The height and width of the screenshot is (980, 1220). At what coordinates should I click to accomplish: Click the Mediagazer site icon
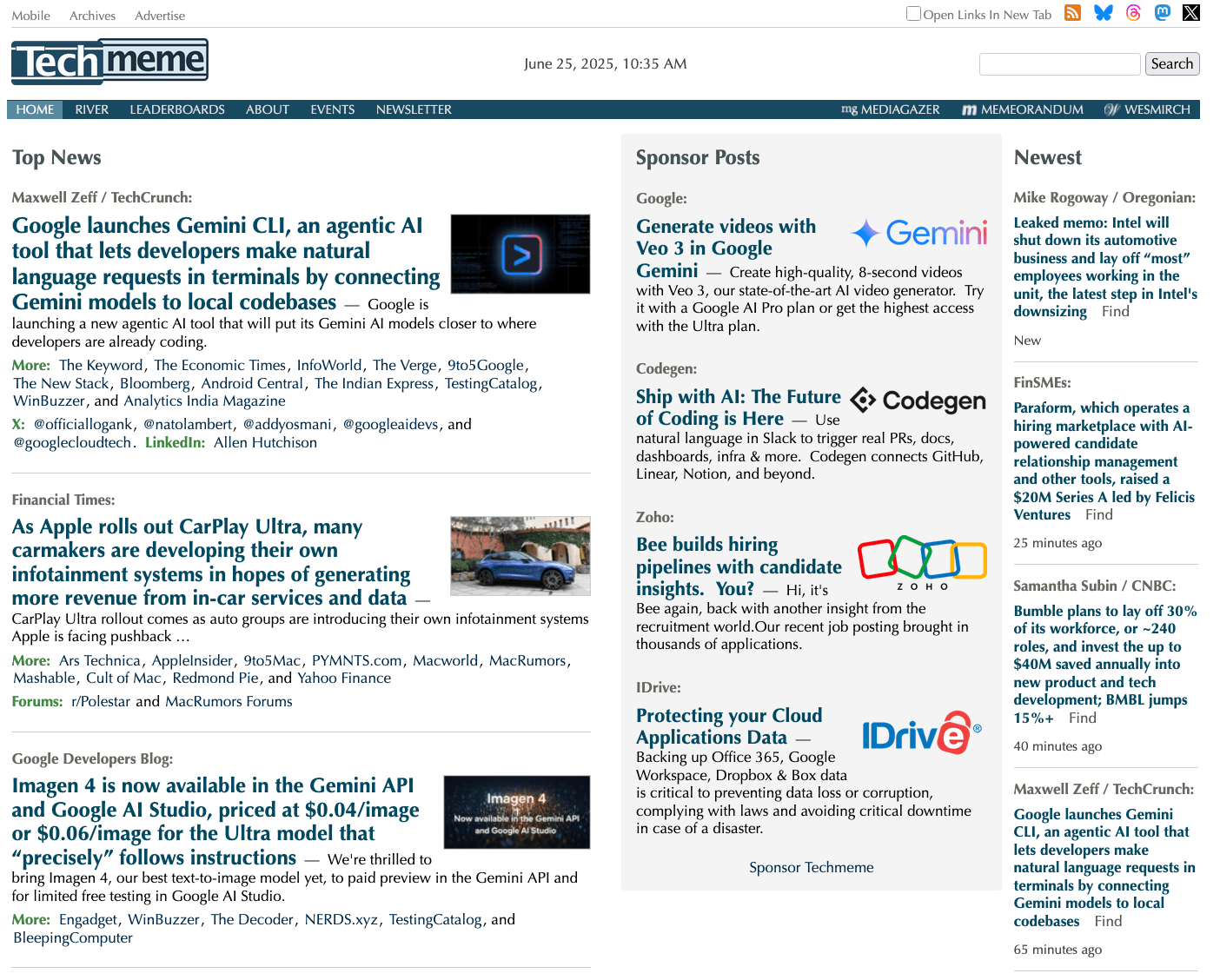pos(849,109)
